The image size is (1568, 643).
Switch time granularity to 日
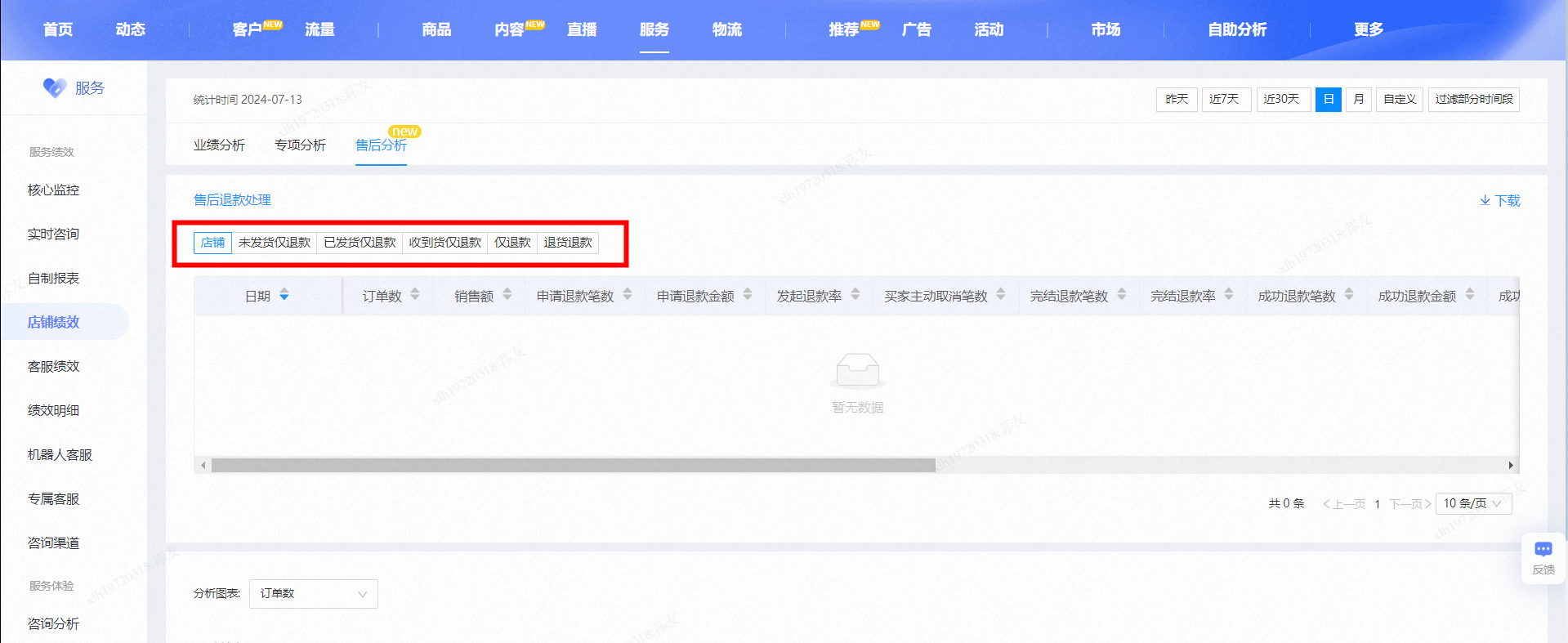click(1329, 99)
